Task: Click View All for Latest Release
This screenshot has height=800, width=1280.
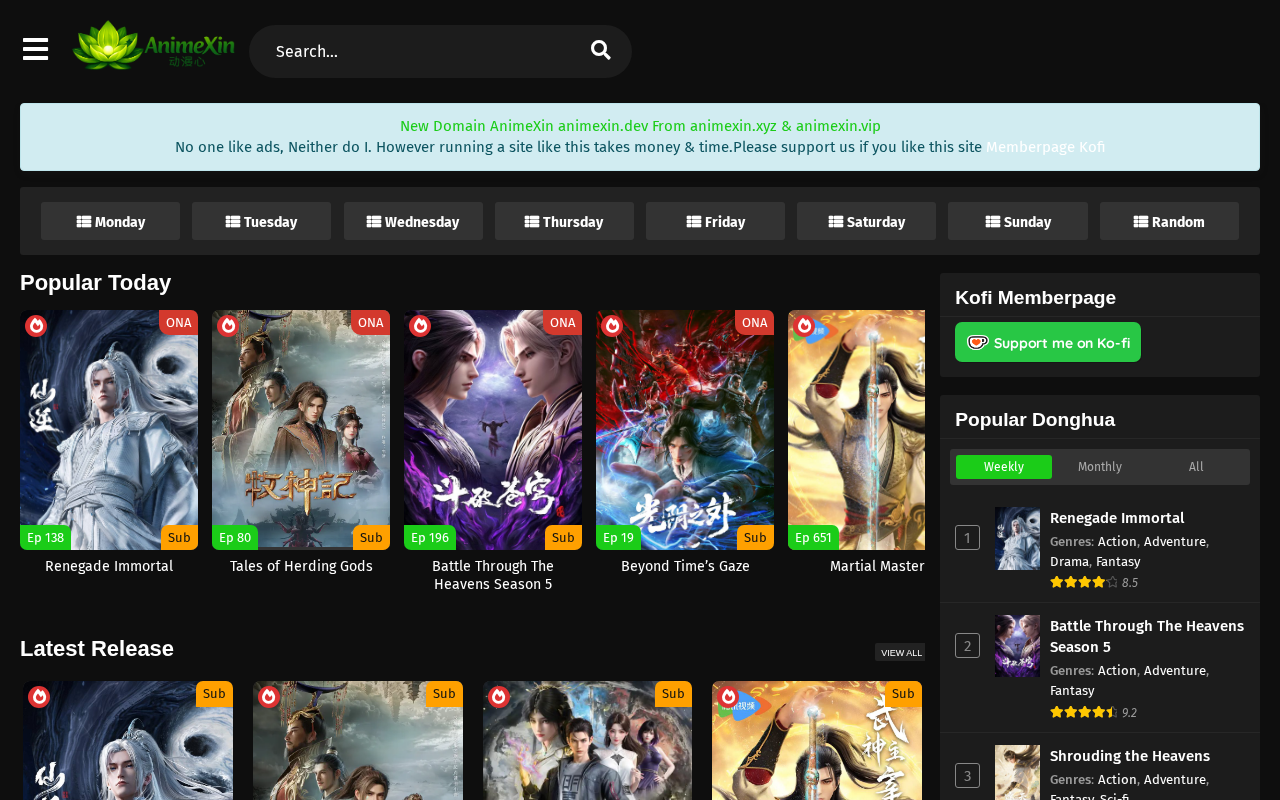Action: pyautogui.click(x=900, y=652)
